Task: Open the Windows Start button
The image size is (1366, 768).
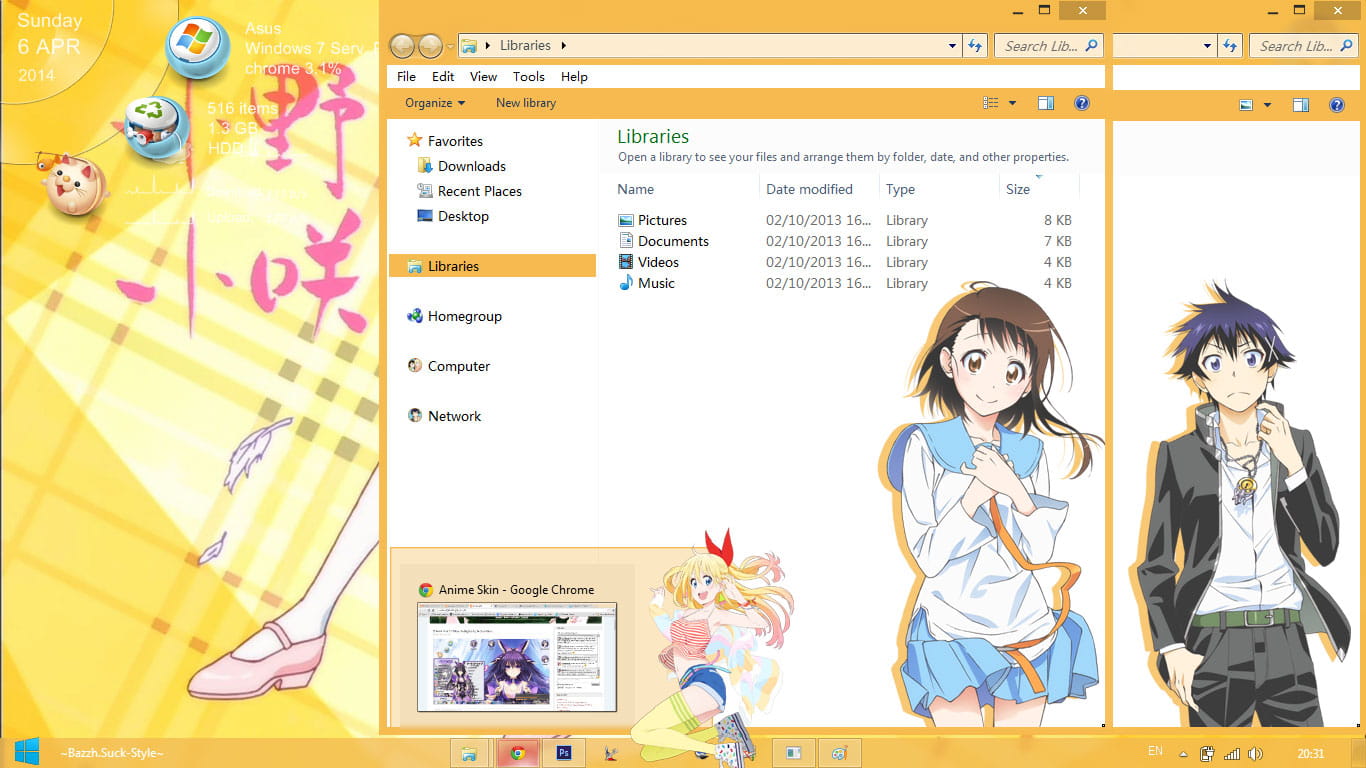Action: point(26,752)
